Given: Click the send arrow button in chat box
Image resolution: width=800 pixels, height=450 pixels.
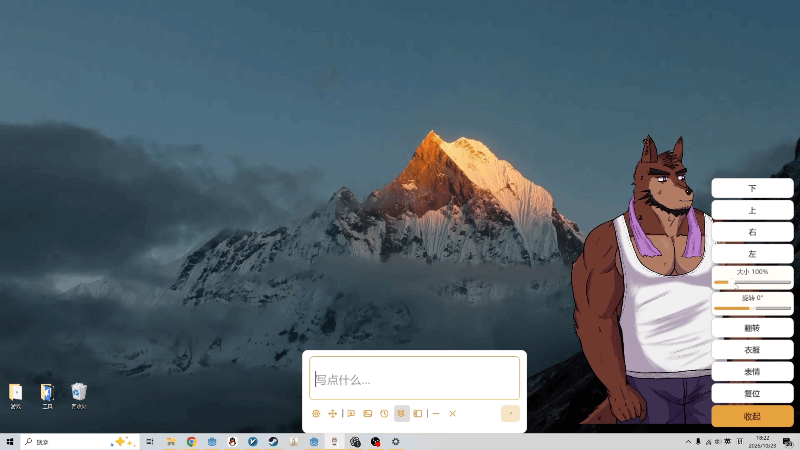Looking at the screenshot, I should point(510,414).
